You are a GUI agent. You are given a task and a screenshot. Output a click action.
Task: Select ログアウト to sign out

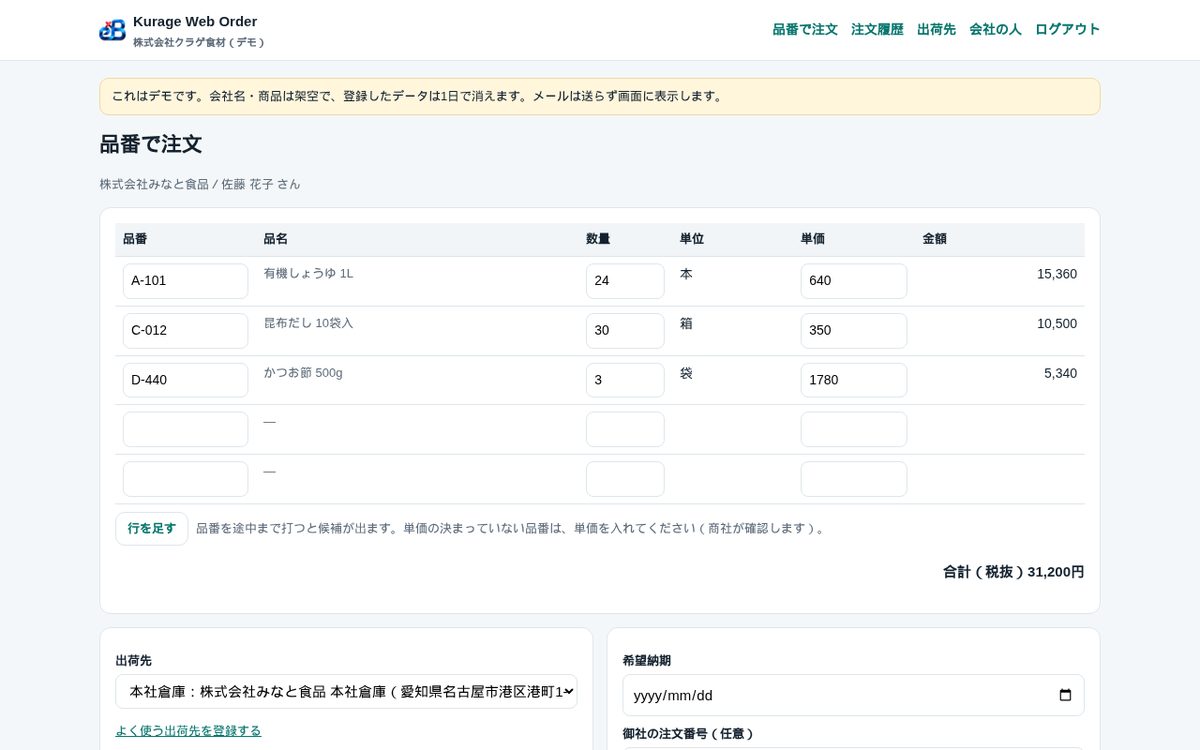(1067, 30)
